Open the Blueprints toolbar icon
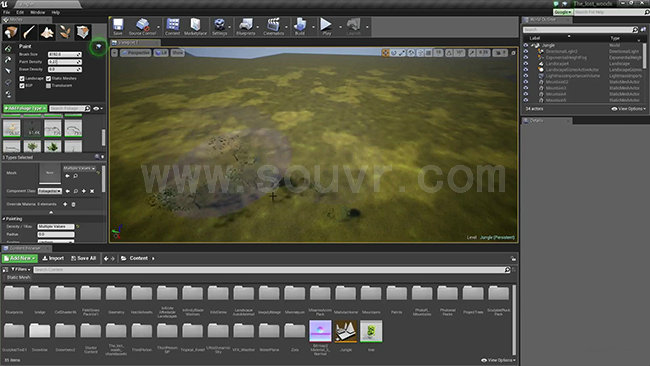This screenshot has height=366, width=650. click(245, 27)
